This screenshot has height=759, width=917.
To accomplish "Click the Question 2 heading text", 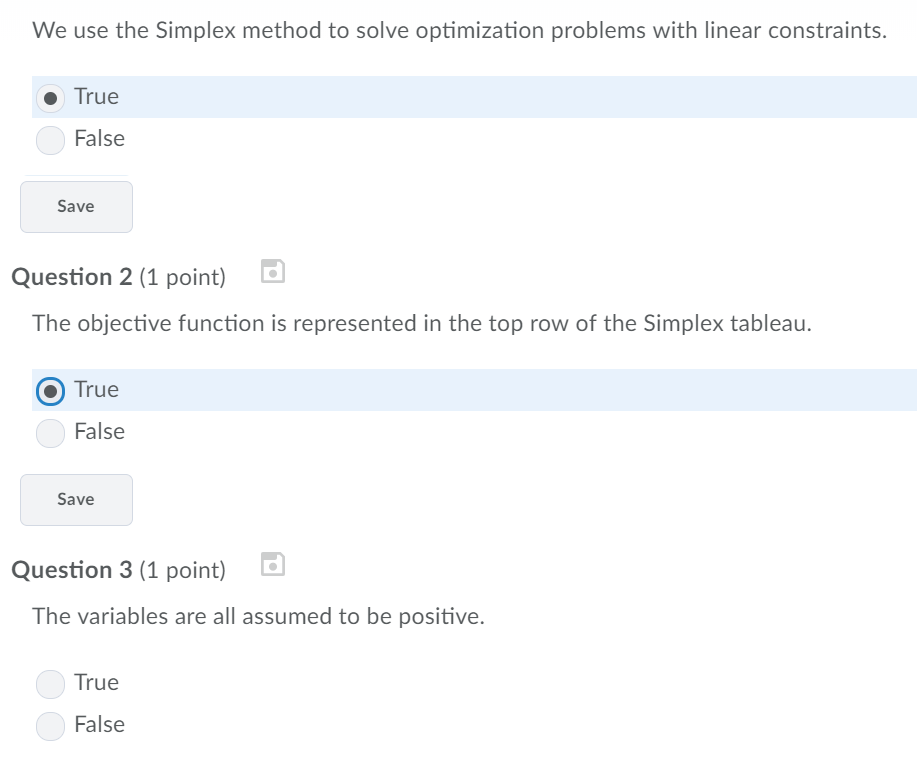I will tap(117, 277).
